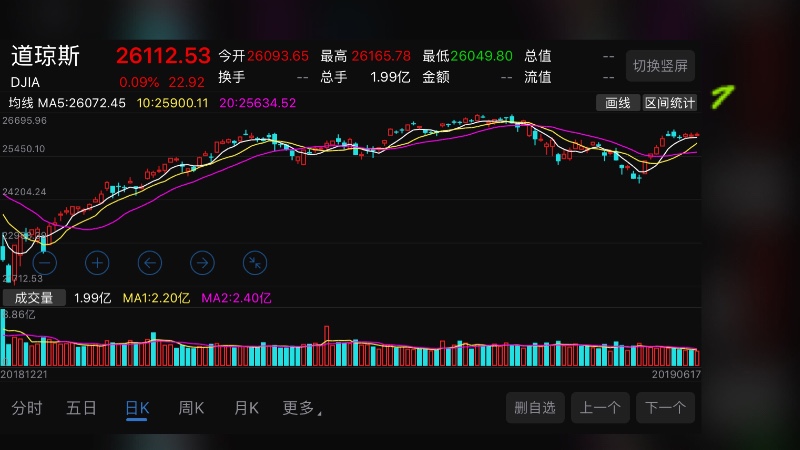Select the 日K tab
The height and width of the screenshot is (450, 800).
tap(137, 408)
